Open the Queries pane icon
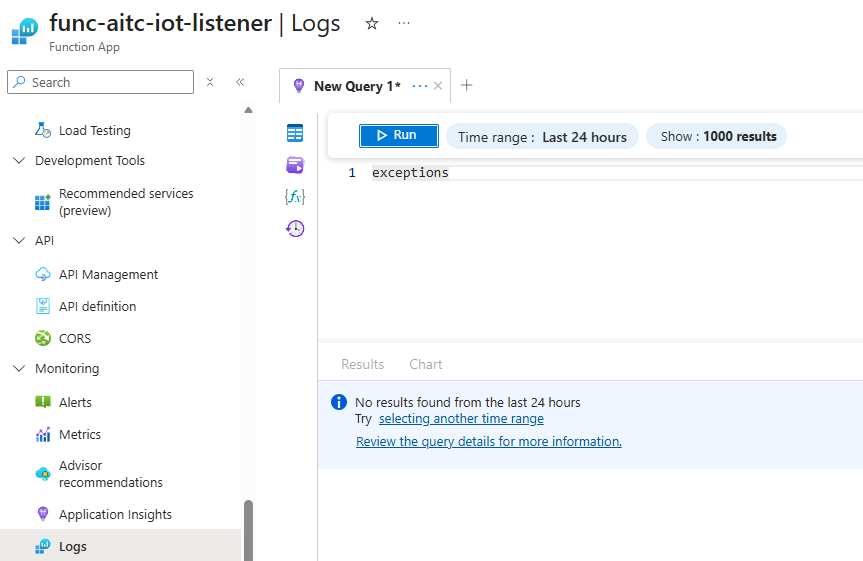 point(295,165)
